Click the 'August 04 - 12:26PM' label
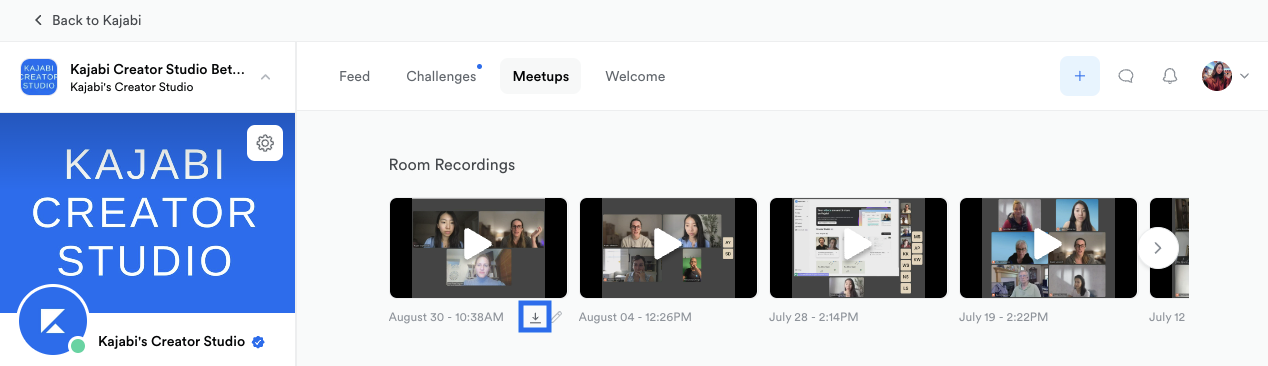The image size is (1268, 366). click(635, 317)
